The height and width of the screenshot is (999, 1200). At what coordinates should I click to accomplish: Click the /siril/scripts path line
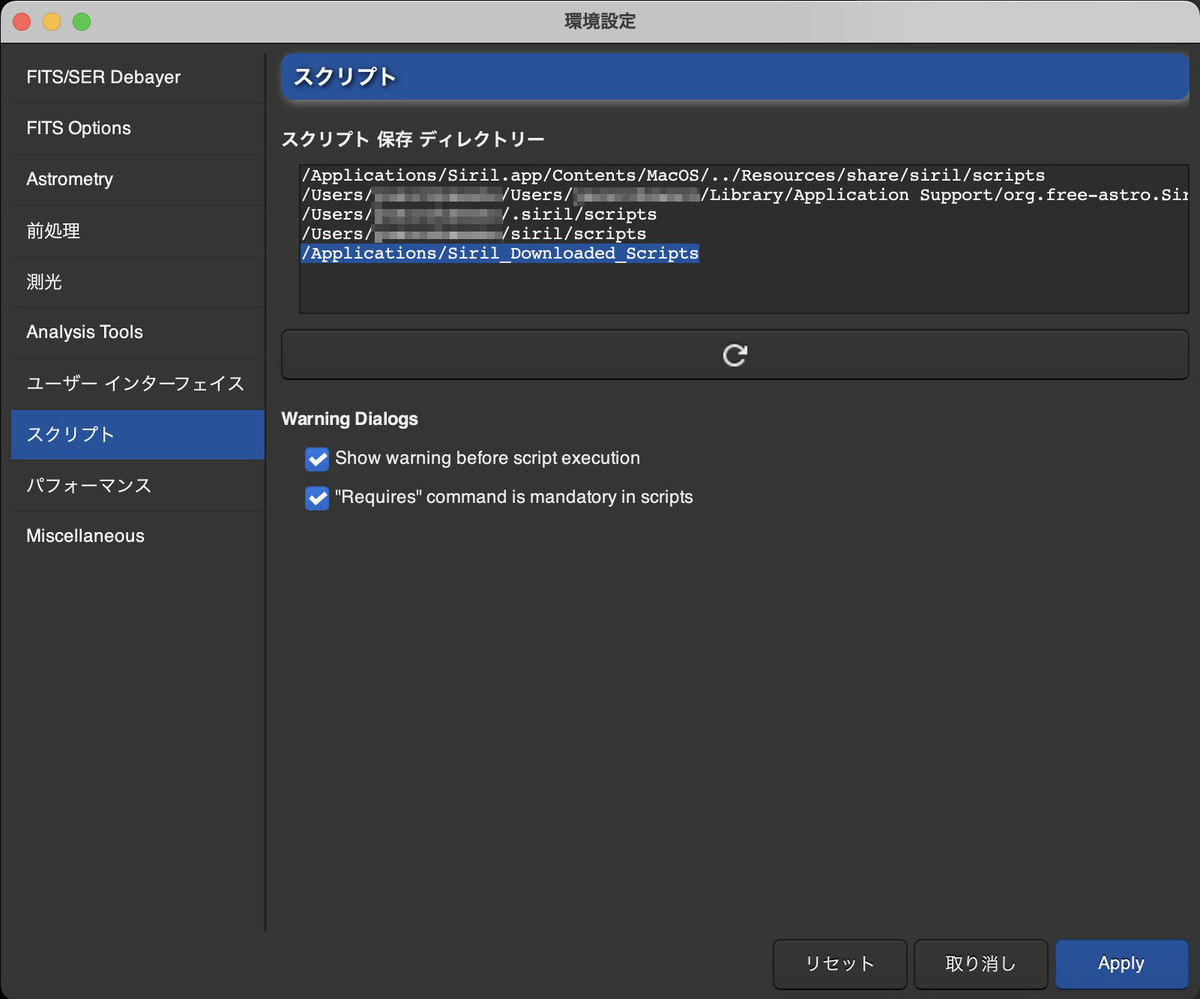click(474, 234)
